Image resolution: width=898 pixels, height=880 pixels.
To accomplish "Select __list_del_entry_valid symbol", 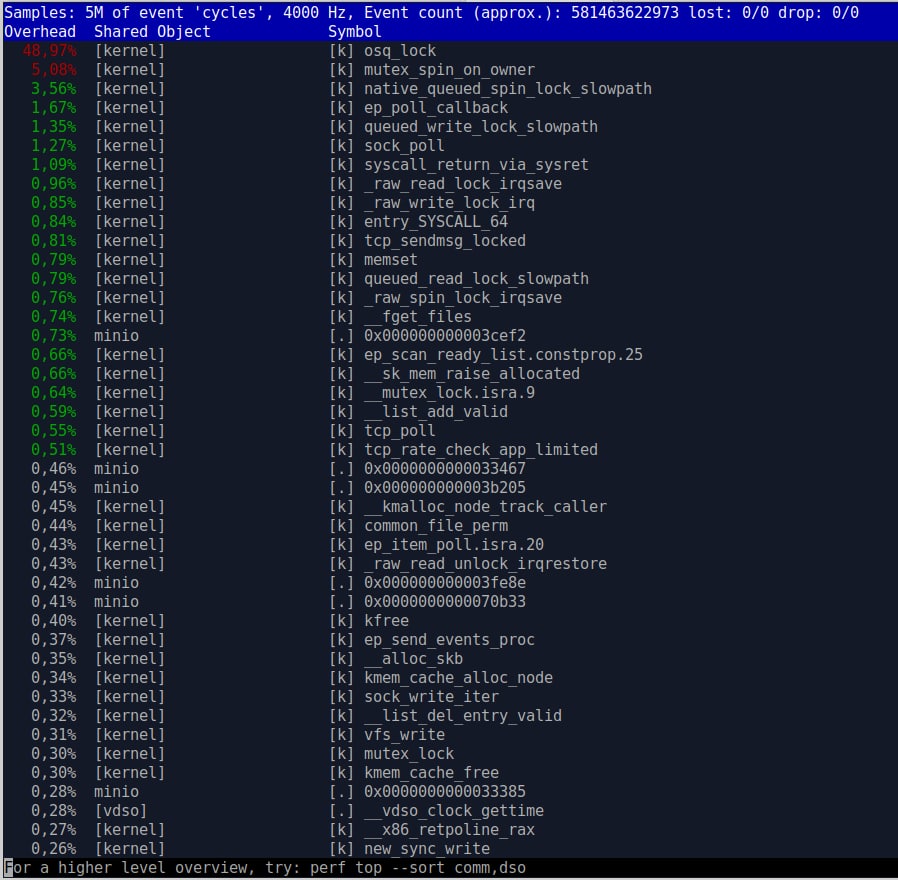I will pyautogui.click(x=463, y=716).
